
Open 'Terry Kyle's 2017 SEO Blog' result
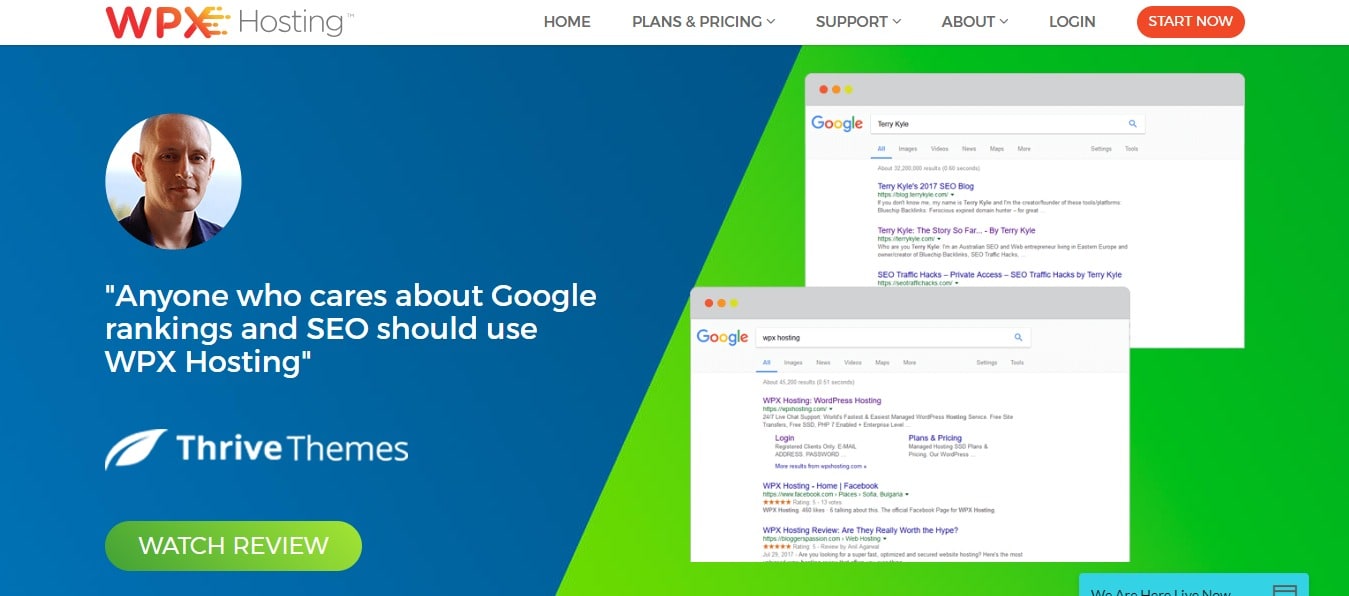(x=925, y=186)
